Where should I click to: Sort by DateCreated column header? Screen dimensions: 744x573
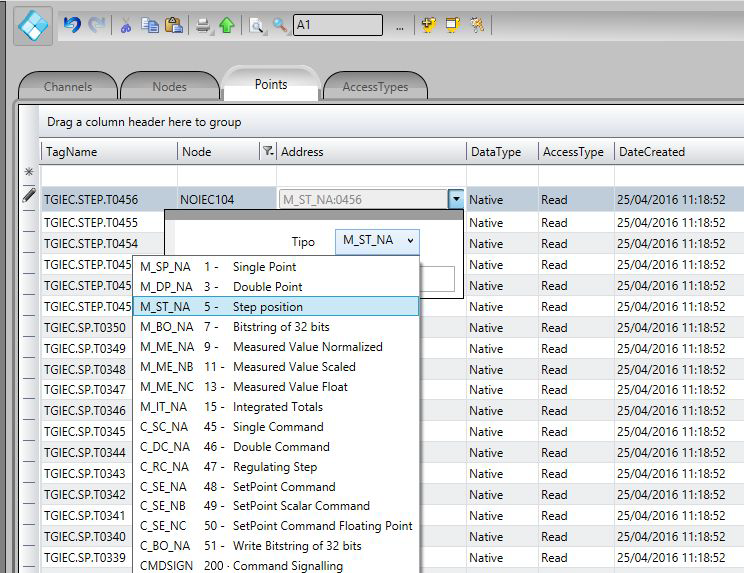pos(679,152)
